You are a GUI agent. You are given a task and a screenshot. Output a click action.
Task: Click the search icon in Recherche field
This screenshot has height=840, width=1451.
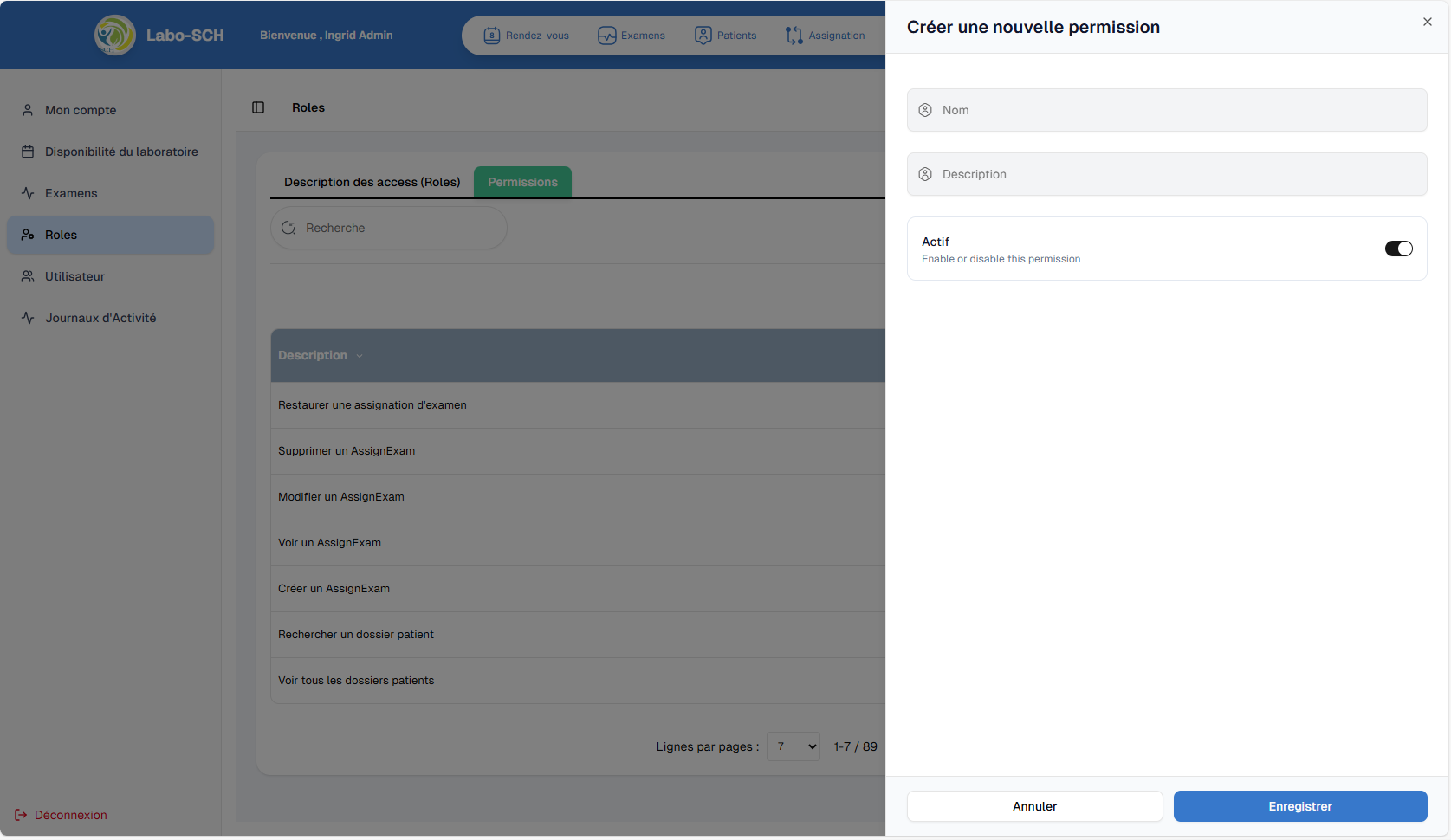click(x=289, y=228)
